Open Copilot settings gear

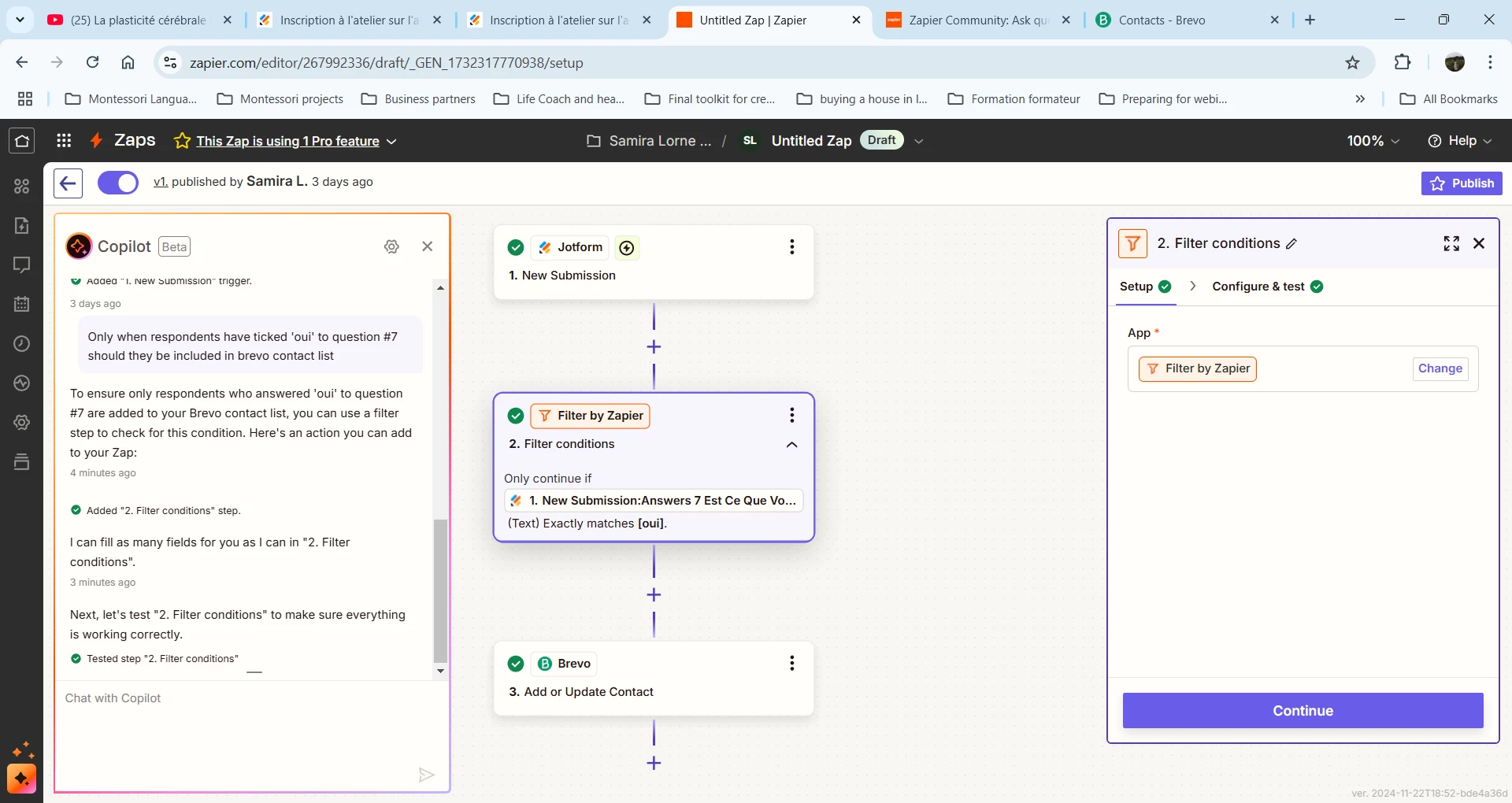[391, 246]
